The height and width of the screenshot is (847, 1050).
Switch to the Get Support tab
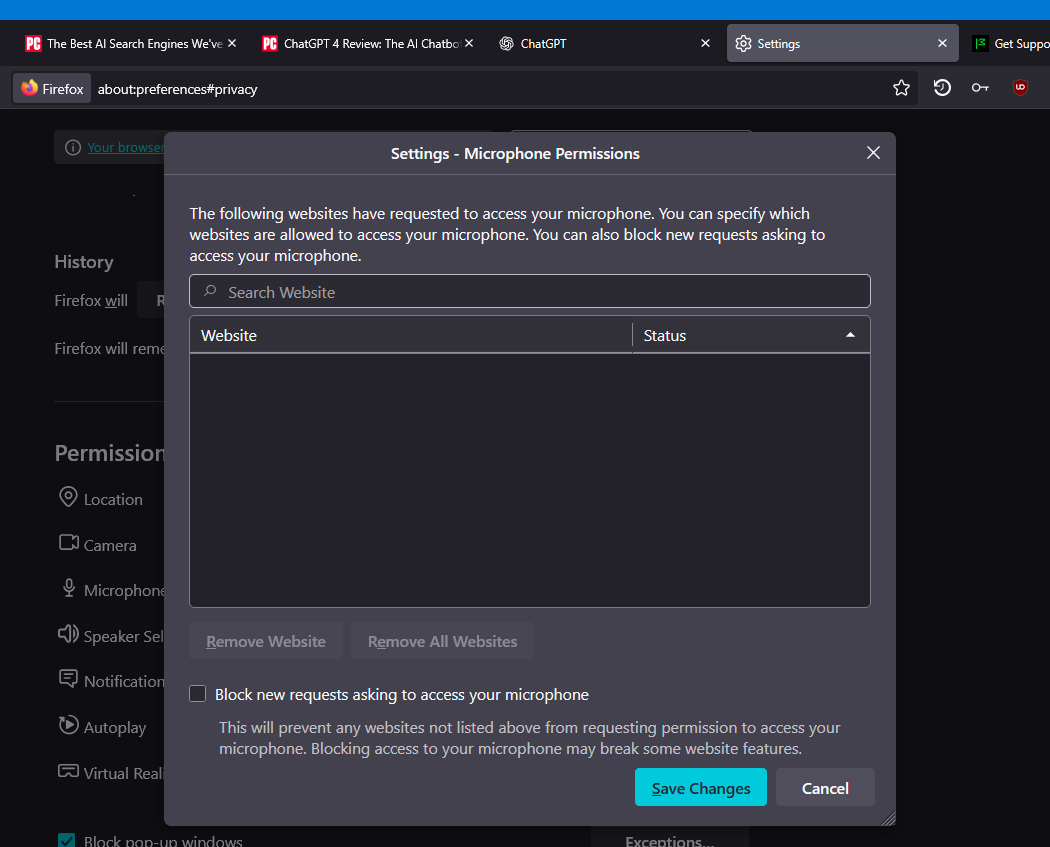[1010, 44]
